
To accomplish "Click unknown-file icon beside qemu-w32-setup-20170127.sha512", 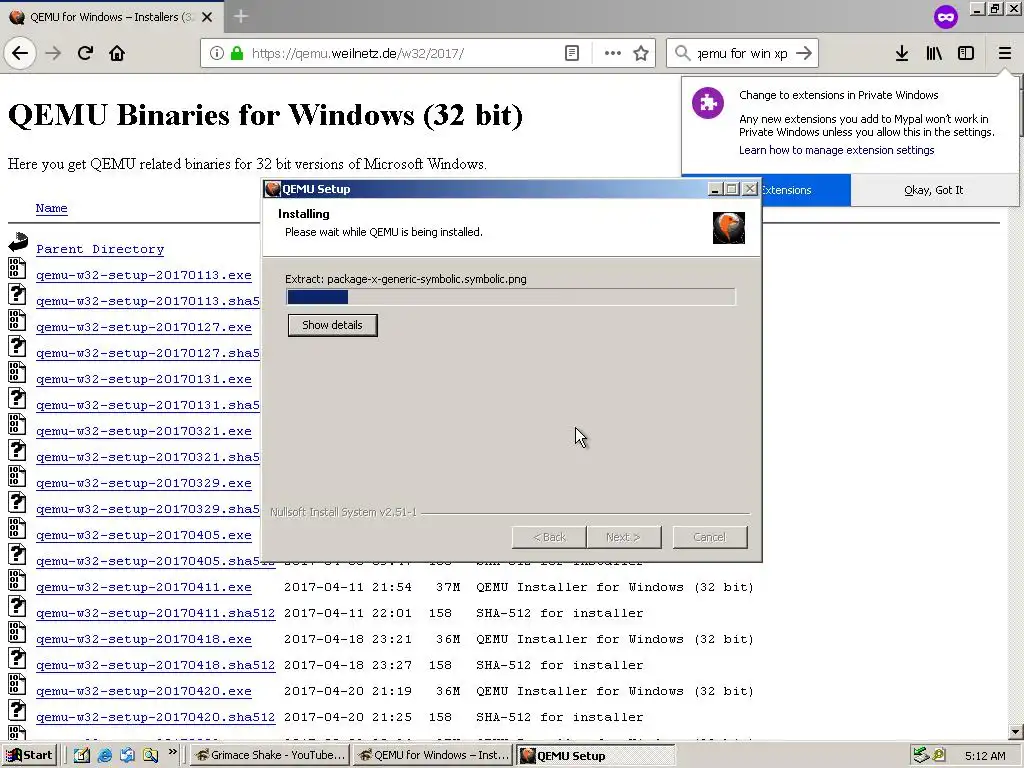I will pos(18,346).
